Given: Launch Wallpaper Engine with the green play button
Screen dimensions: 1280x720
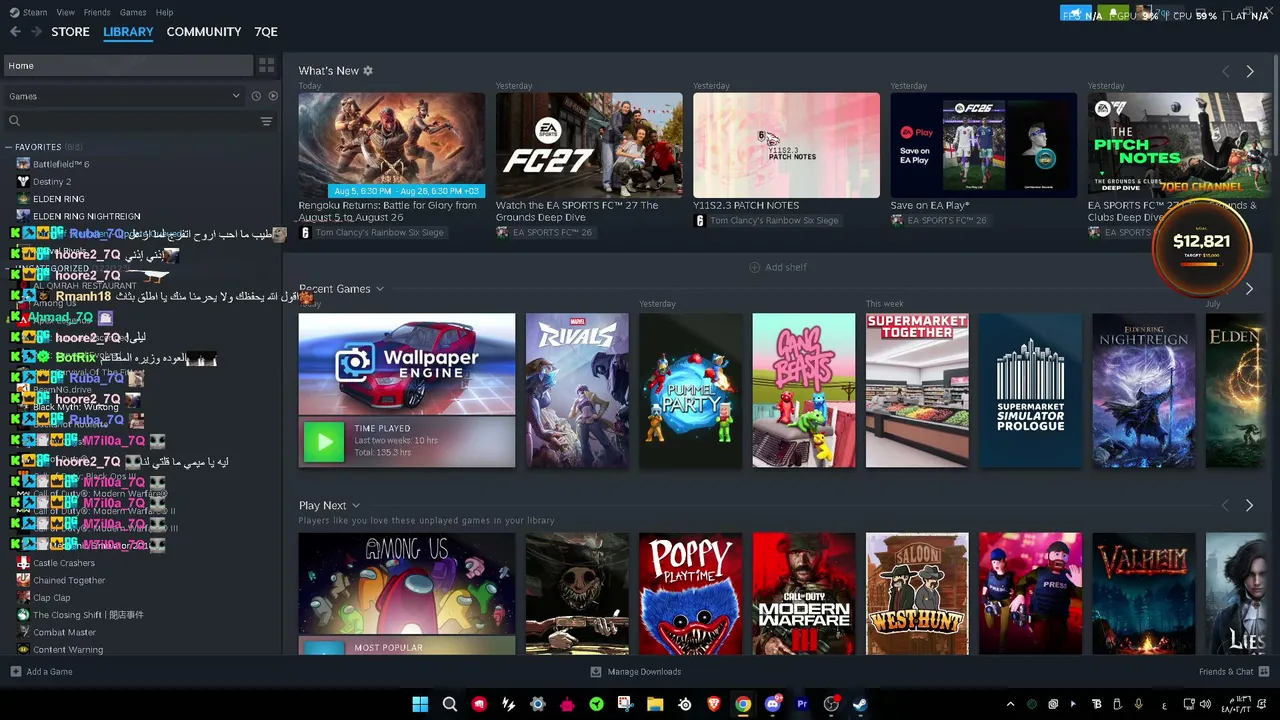Looking at the screenshot, I should tap(323, 442).
